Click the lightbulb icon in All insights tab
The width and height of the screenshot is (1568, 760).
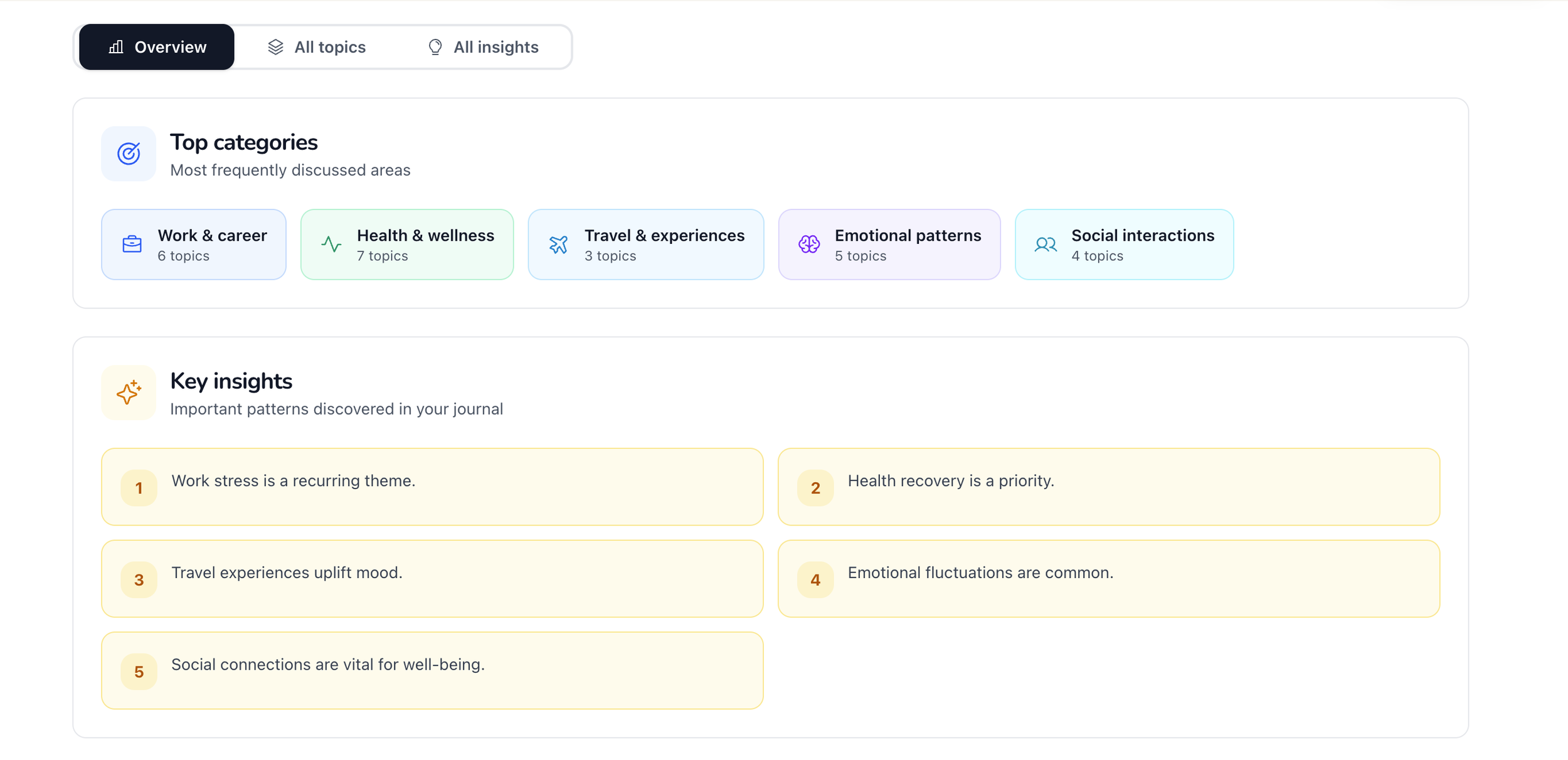click(x=435, y=47)
